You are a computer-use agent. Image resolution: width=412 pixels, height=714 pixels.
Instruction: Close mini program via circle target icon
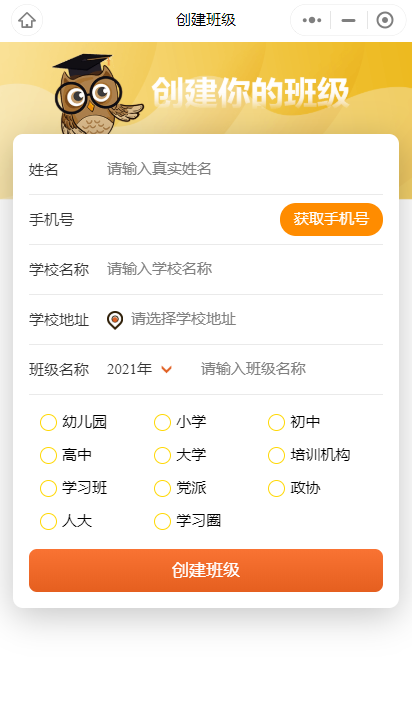pos(385,20)
